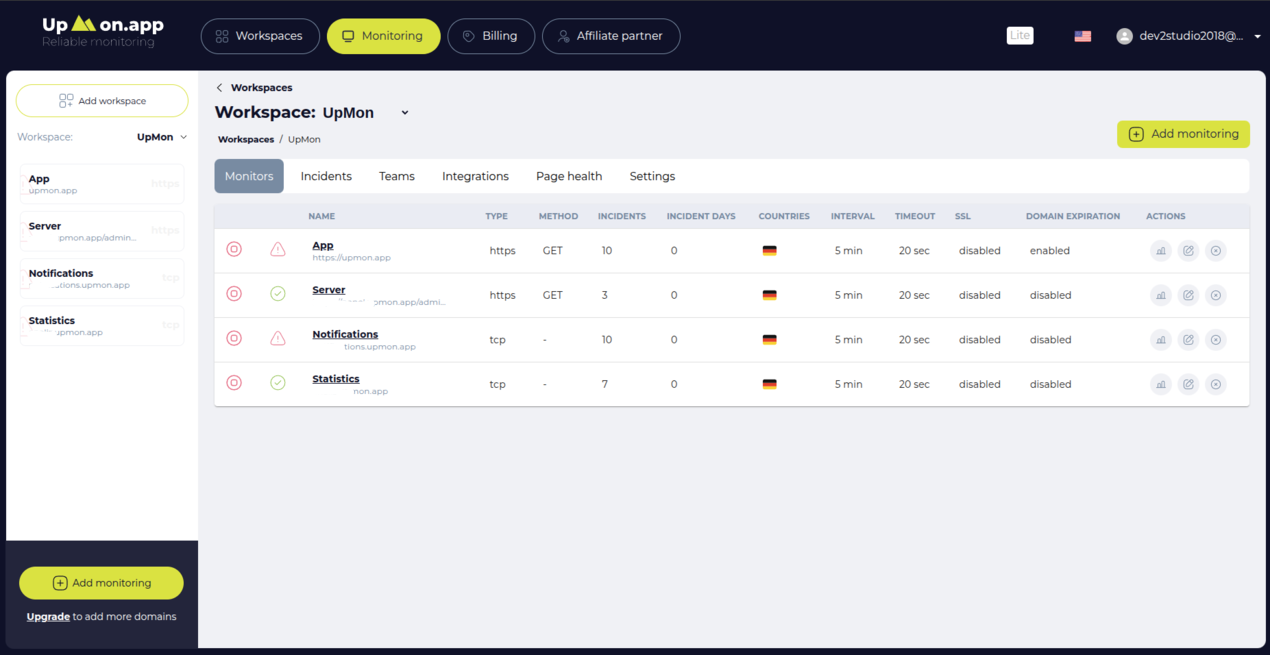Viewport: 1270px width, 655px height.
Task: Edit the Notifications monitor
Action: click(1188, 340)
